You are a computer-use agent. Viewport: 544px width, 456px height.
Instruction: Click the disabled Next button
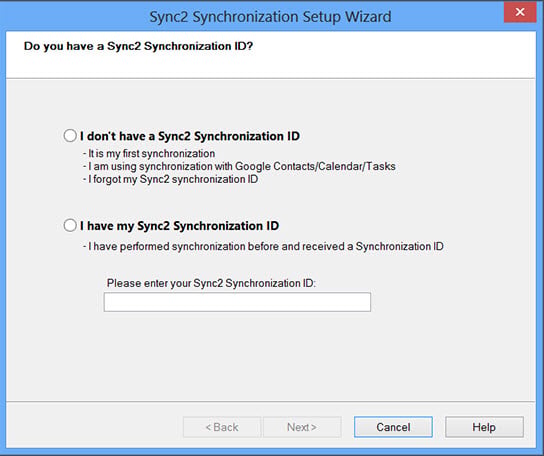coord(302,427)
